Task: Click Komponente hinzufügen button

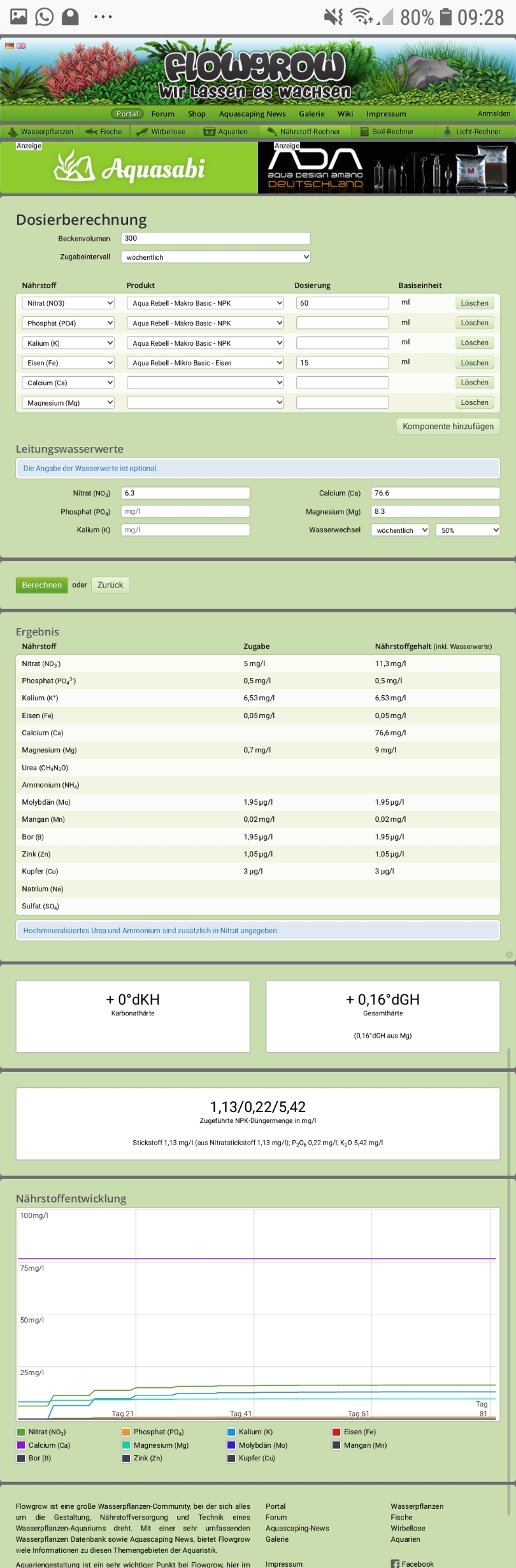Action: (448, 427)
